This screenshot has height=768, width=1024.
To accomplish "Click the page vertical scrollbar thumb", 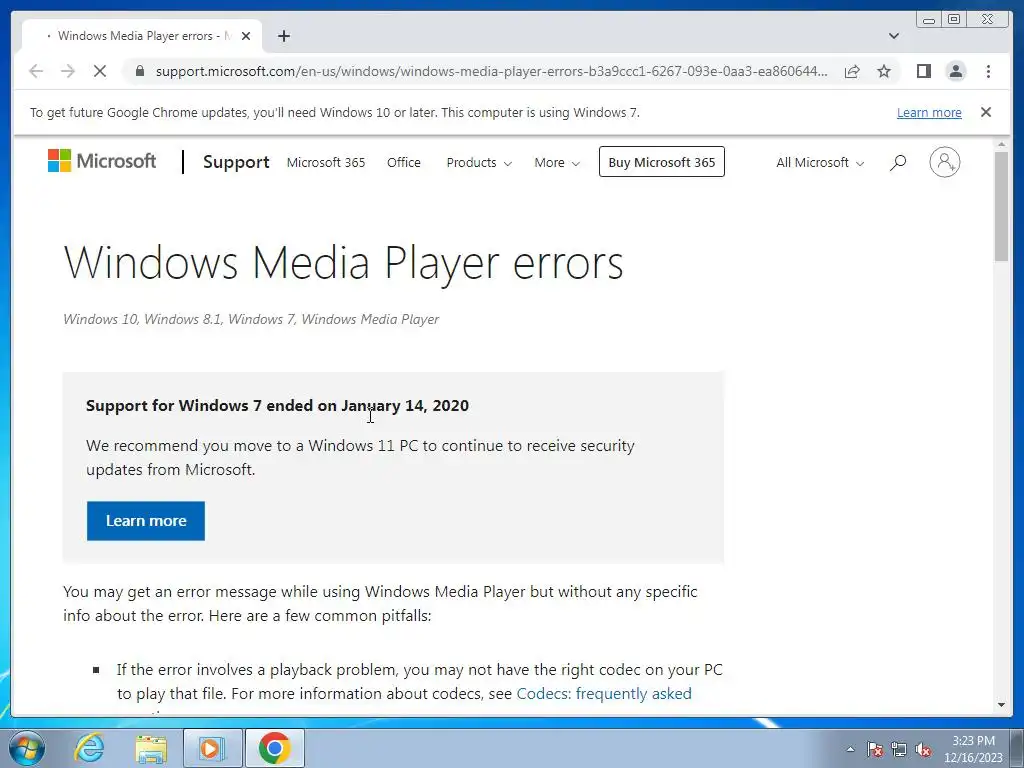I will 1001,206.
